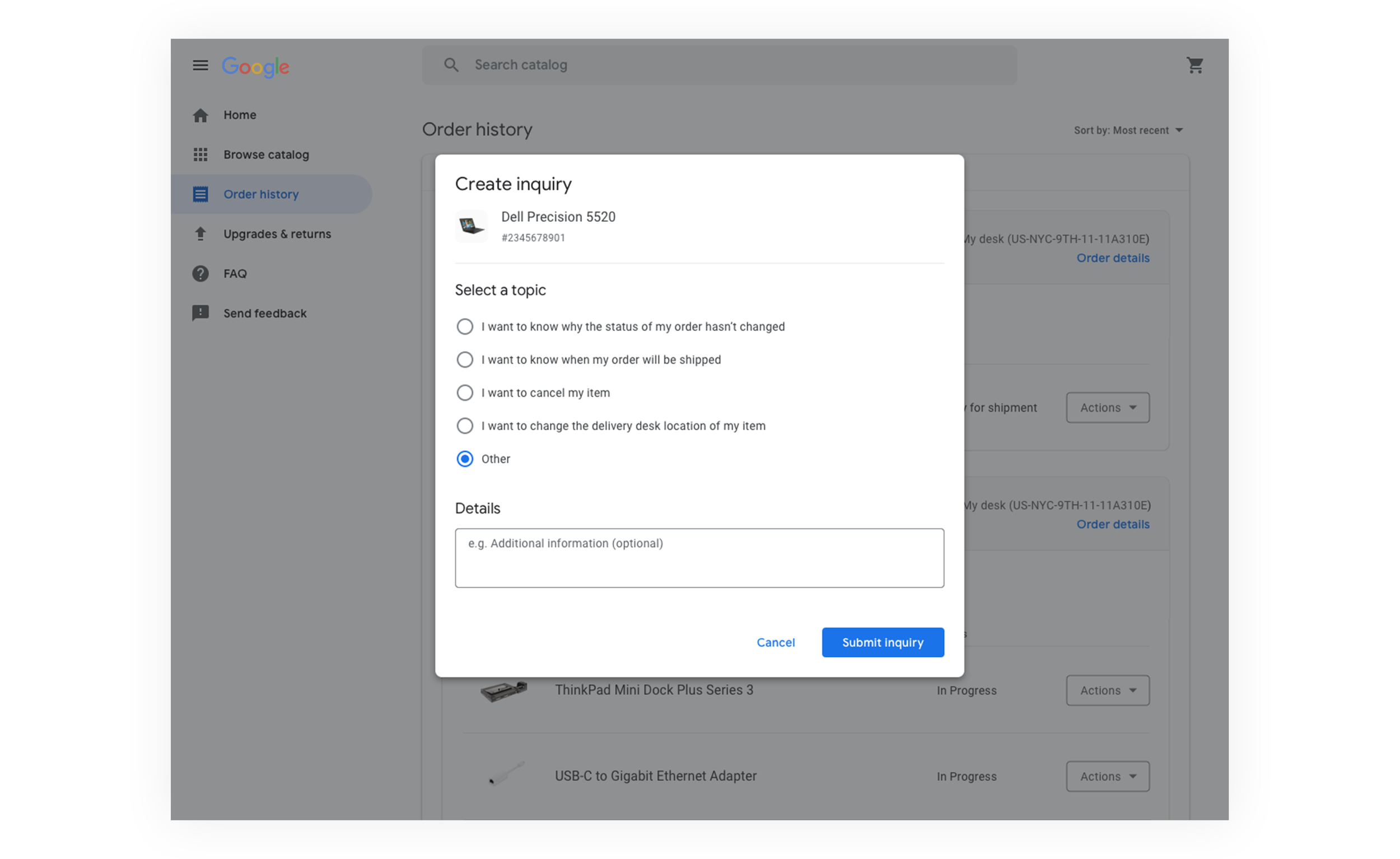Expand Actions for ThinkPad Mini Dock
Screen dimensions: 1400x859
tap(1107, 690)
